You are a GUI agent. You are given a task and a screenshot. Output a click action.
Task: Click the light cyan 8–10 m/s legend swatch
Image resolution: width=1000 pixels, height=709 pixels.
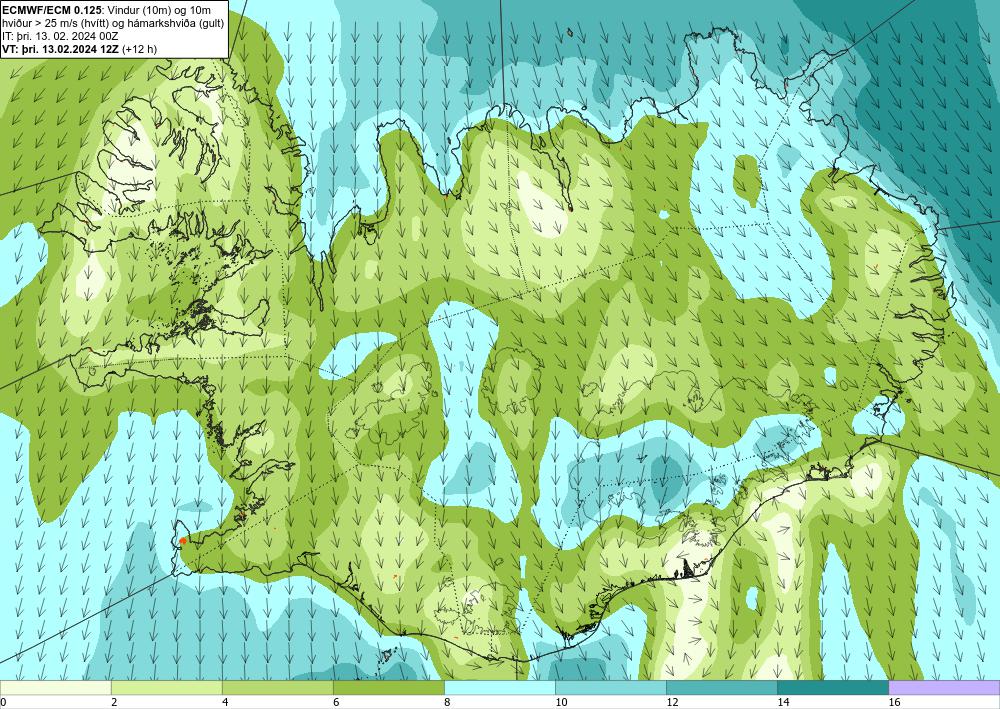click(499, 687)
